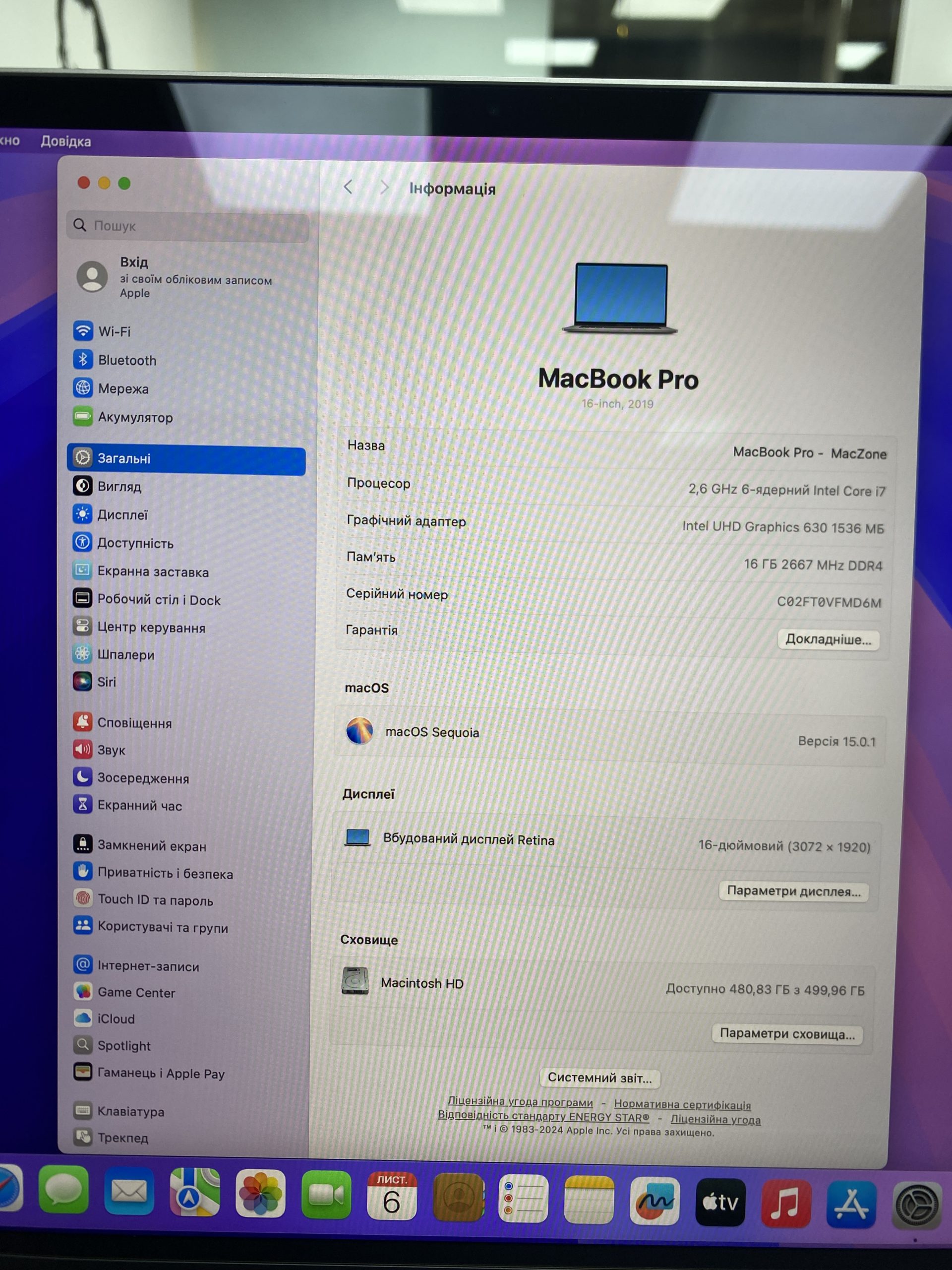Open System Settings from the Dock
Screen dimensions: 952x1270
[x=917, y=1206]
